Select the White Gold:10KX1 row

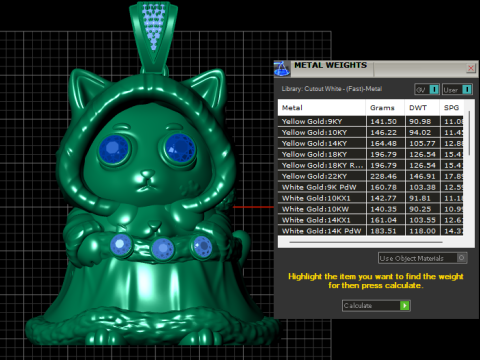370,198
